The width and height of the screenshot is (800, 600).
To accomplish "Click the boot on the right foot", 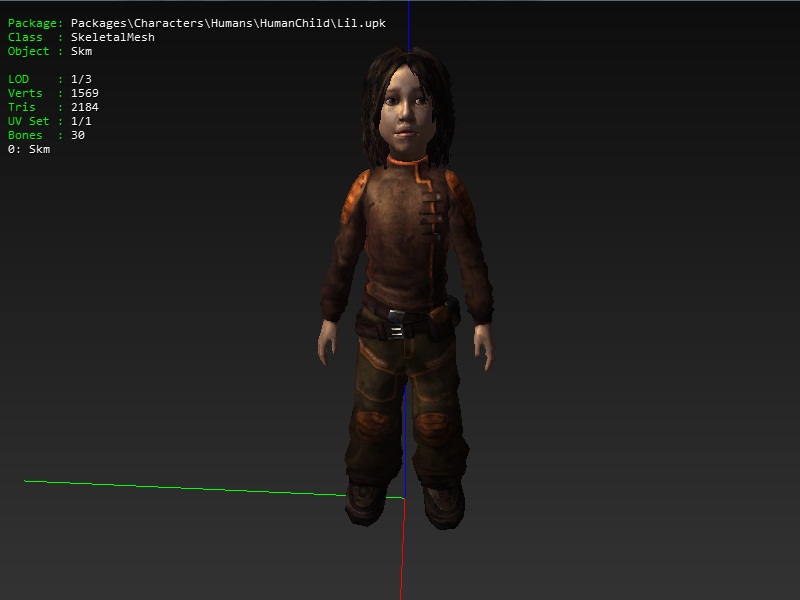I will click(x=441, y=505).
